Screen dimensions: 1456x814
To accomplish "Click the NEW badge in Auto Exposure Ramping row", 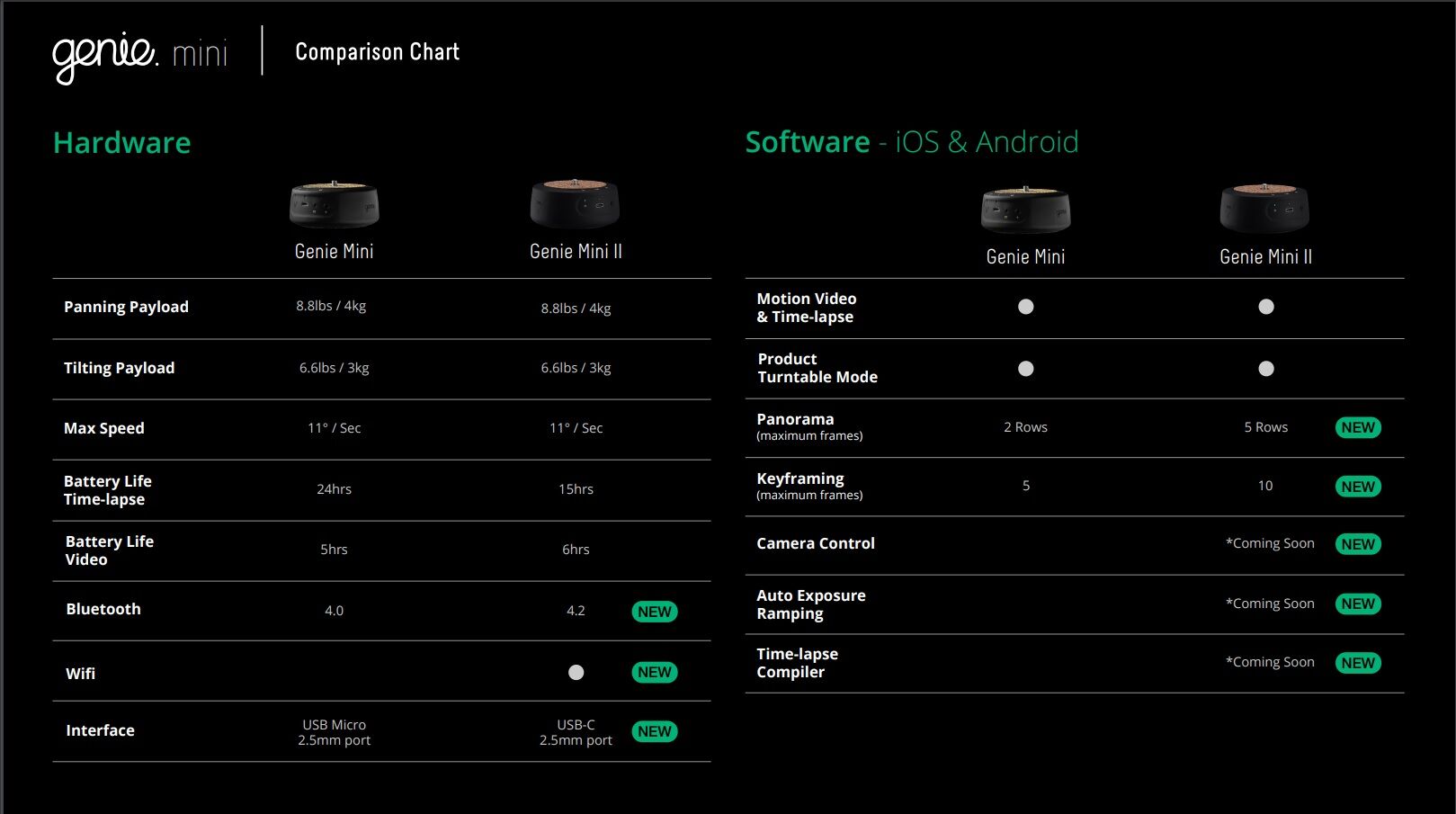I will point(1358,604).
